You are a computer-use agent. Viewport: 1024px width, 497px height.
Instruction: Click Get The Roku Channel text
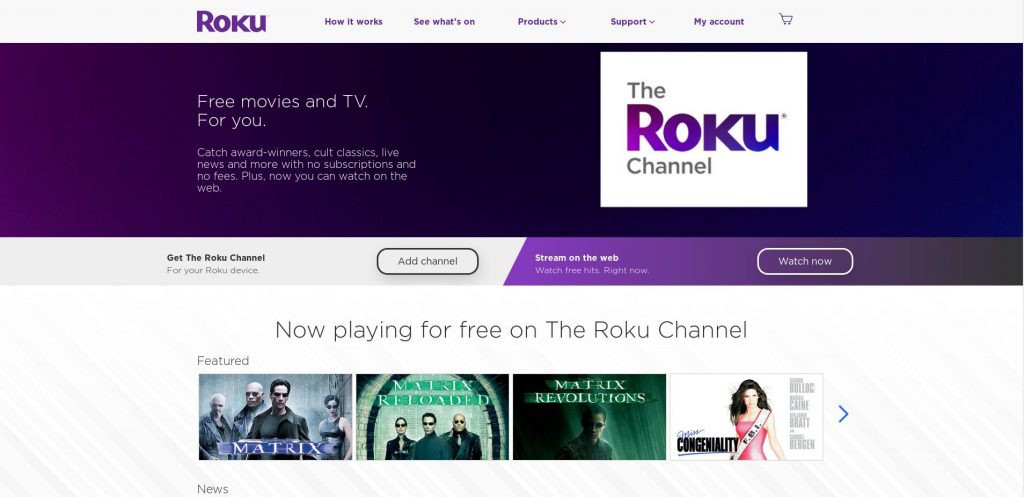[x=216, y=258]
